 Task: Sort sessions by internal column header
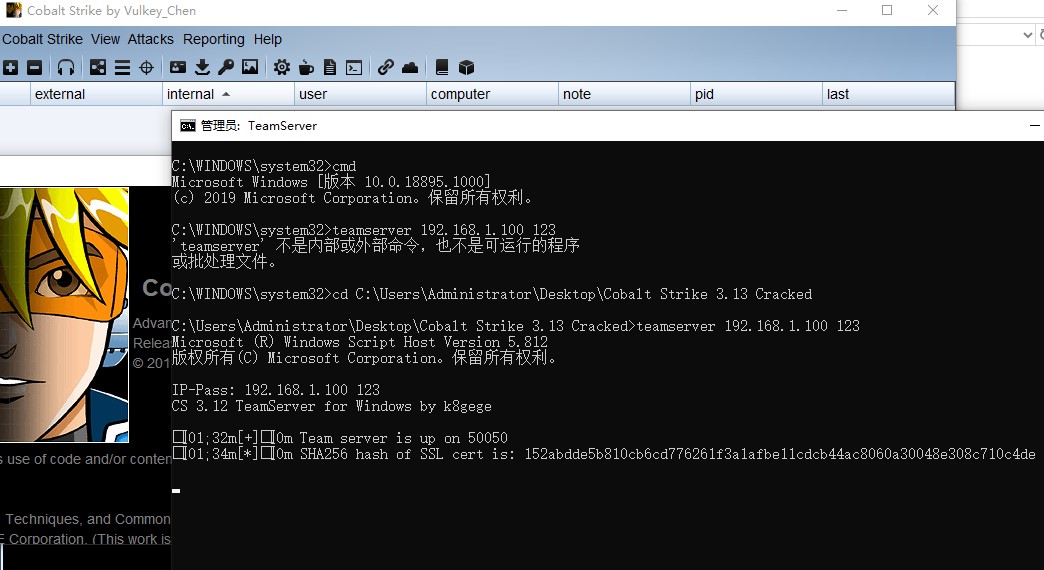point(228,94)
